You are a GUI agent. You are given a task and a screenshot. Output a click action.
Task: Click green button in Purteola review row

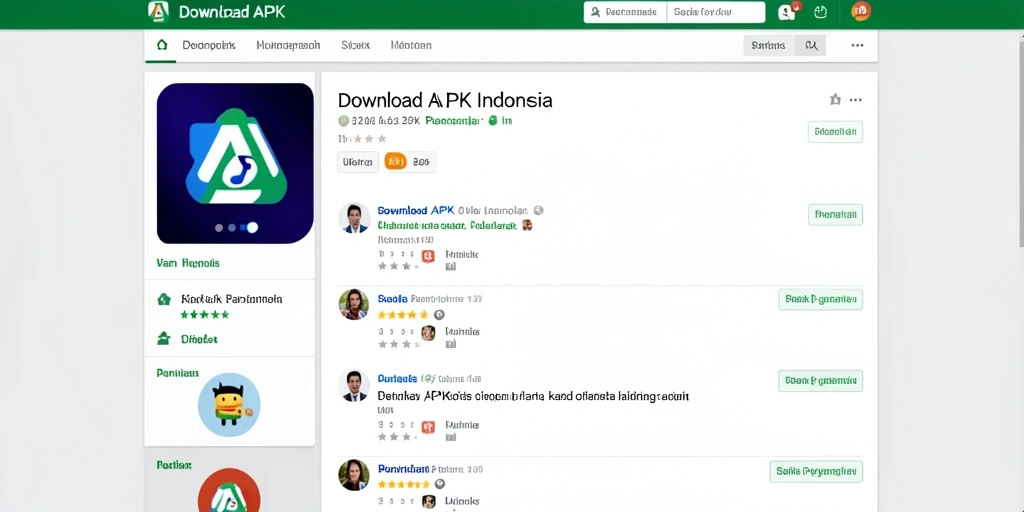point(820,381)
